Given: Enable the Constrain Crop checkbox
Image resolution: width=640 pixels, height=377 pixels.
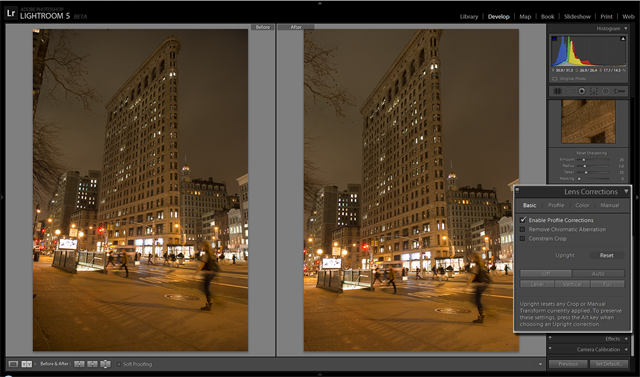Looking at the screenshot, I should (x=522, y=238).
